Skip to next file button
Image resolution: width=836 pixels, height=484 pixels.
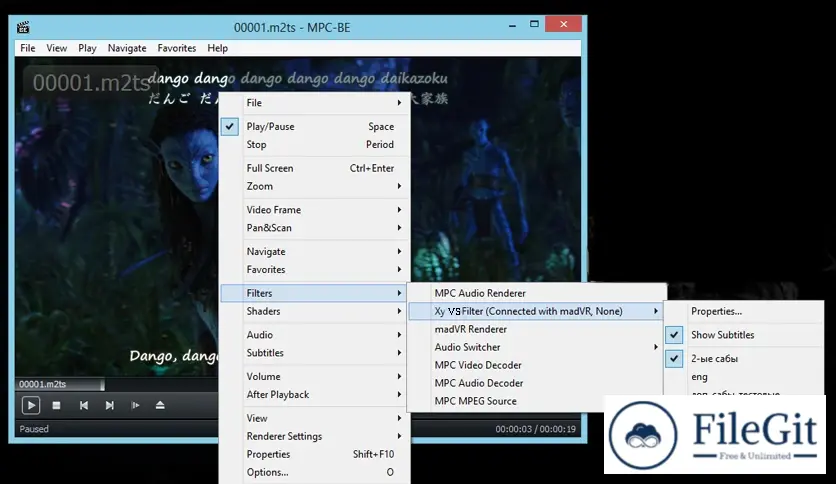click(x=110, y=406)
